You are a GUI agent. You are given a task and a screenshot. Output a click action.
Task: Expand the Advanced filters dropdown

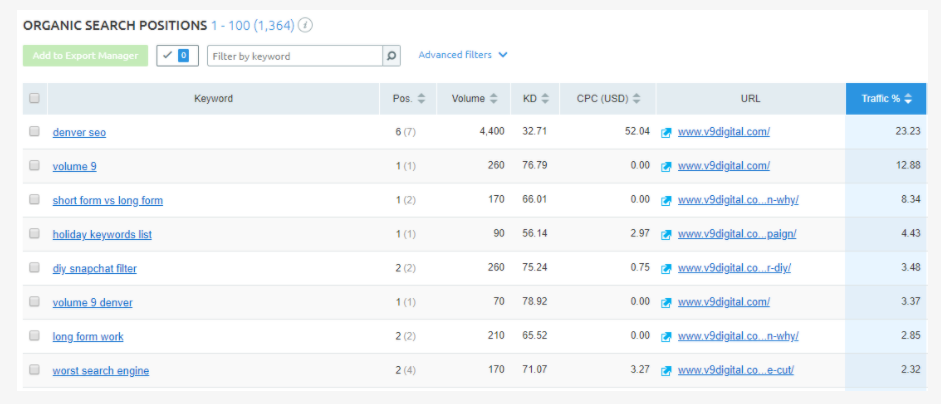point(463,55)
